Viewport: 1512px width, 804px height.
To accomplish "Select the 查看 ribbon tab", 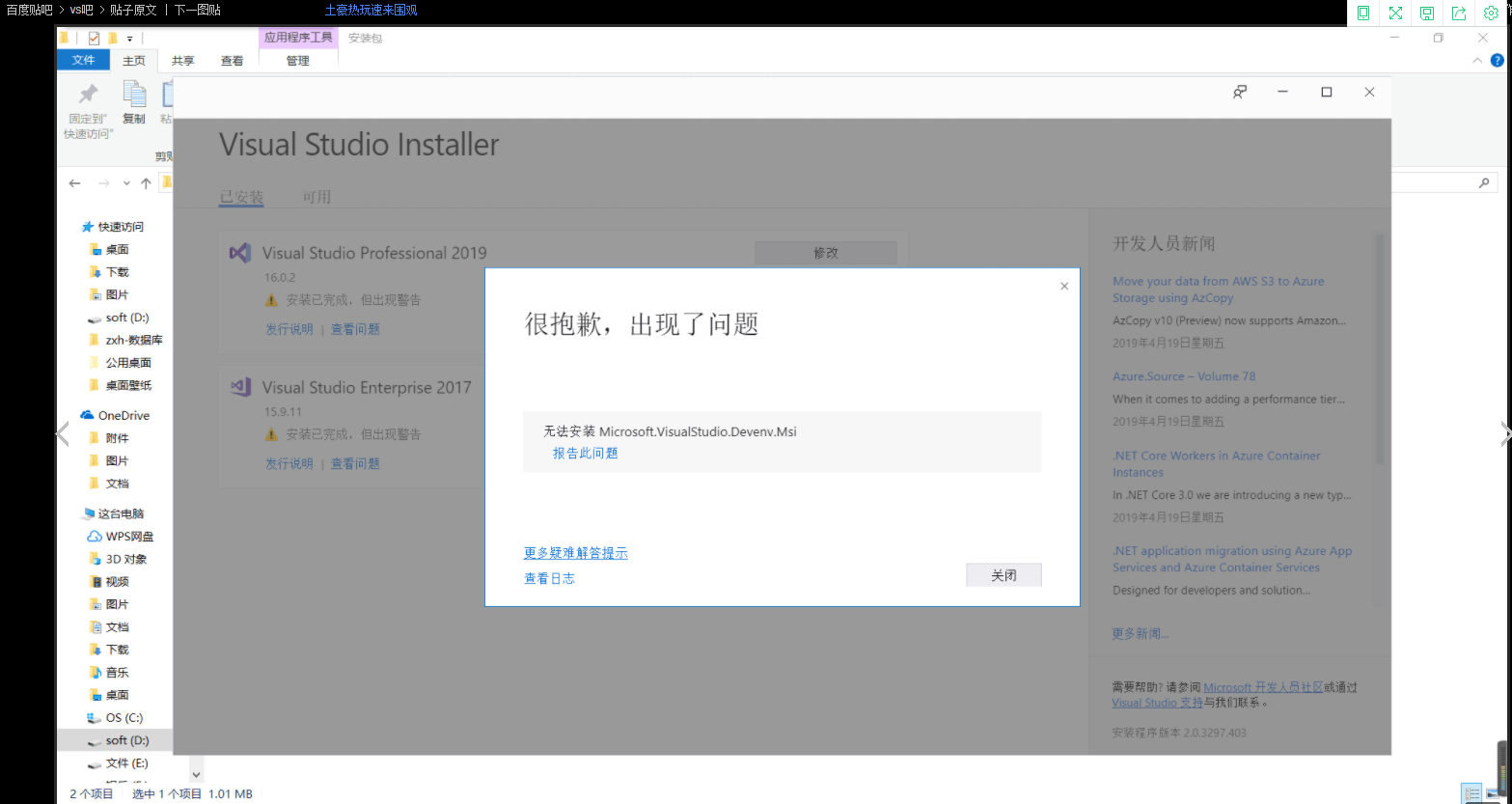I will pyautogui.click(x=233, y=61).
